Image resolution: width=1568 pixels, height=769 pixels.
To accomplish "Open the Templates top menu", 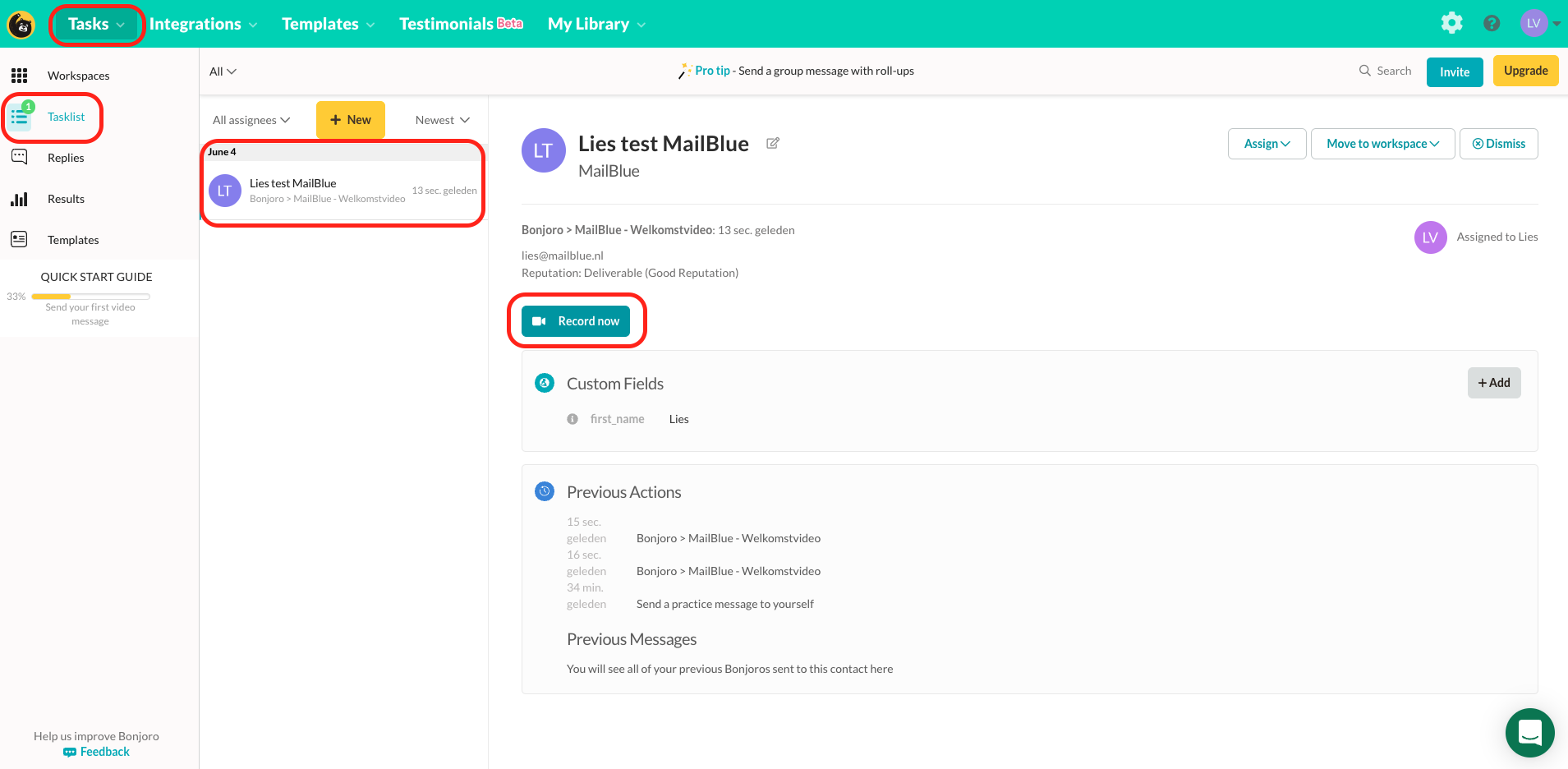I will pyautogui.click(x=329, y=24).
